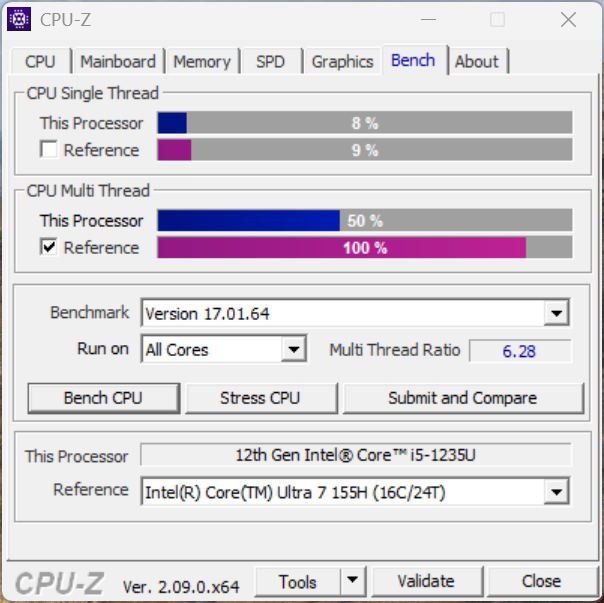
Task: Click the Stress CPU button
Action: (x=260, y=398)
